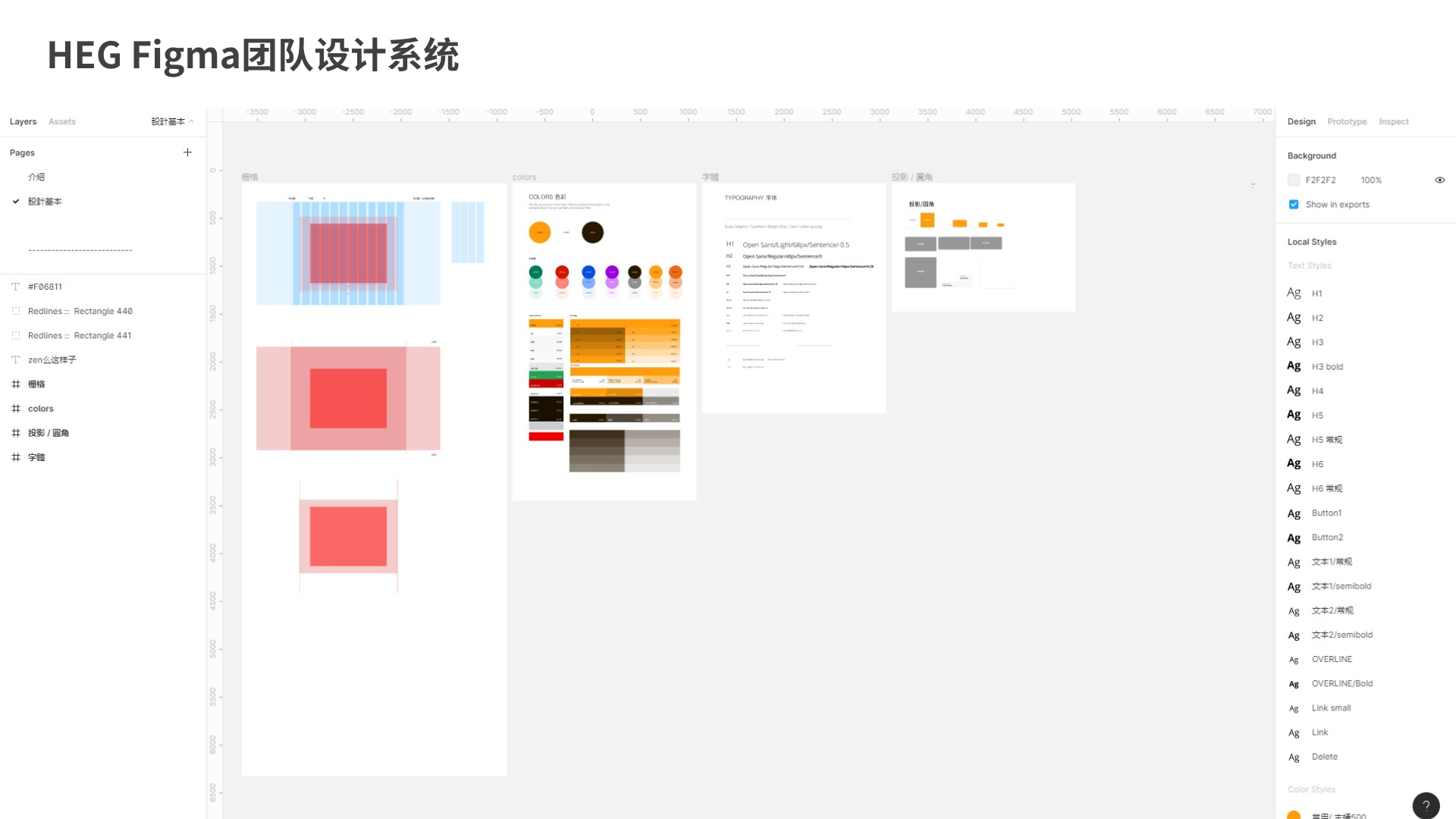Click the frame icon beside 投影 / 圆角 layer
This screenshot has width=1456, height=819.
16,433
